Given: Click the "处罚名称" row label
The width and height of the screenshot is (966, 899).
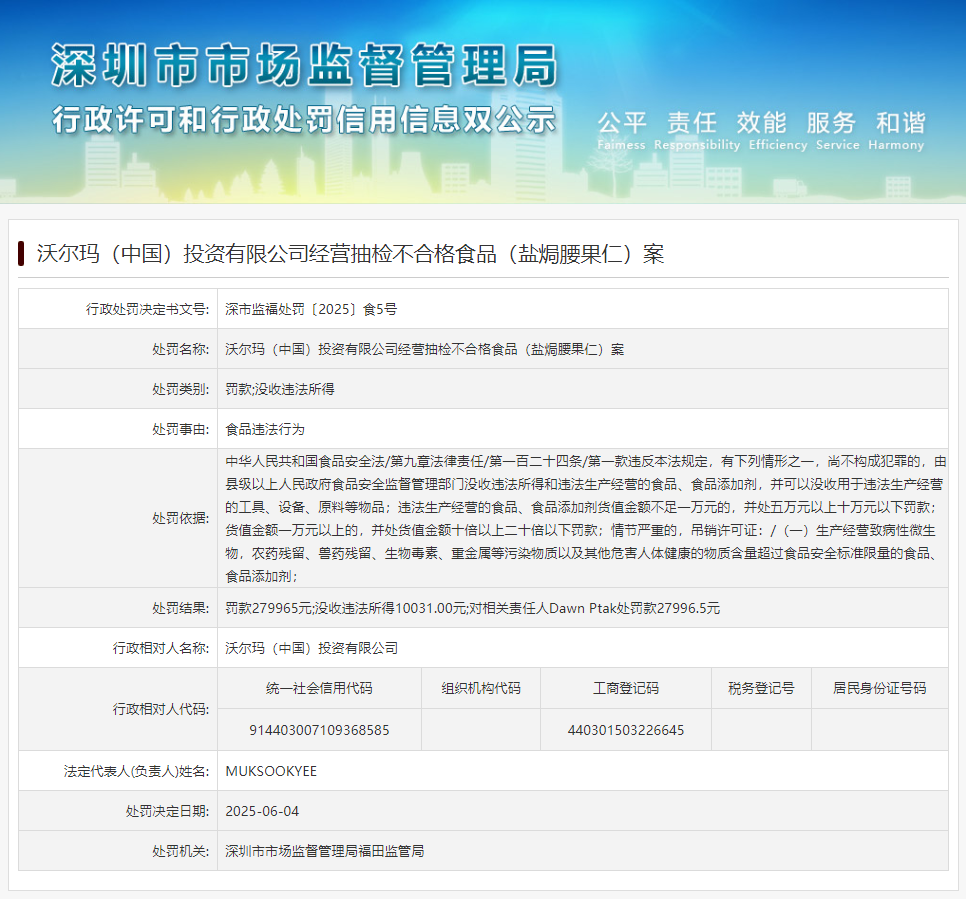Looking at the screenshot, I should pos(181,349).
